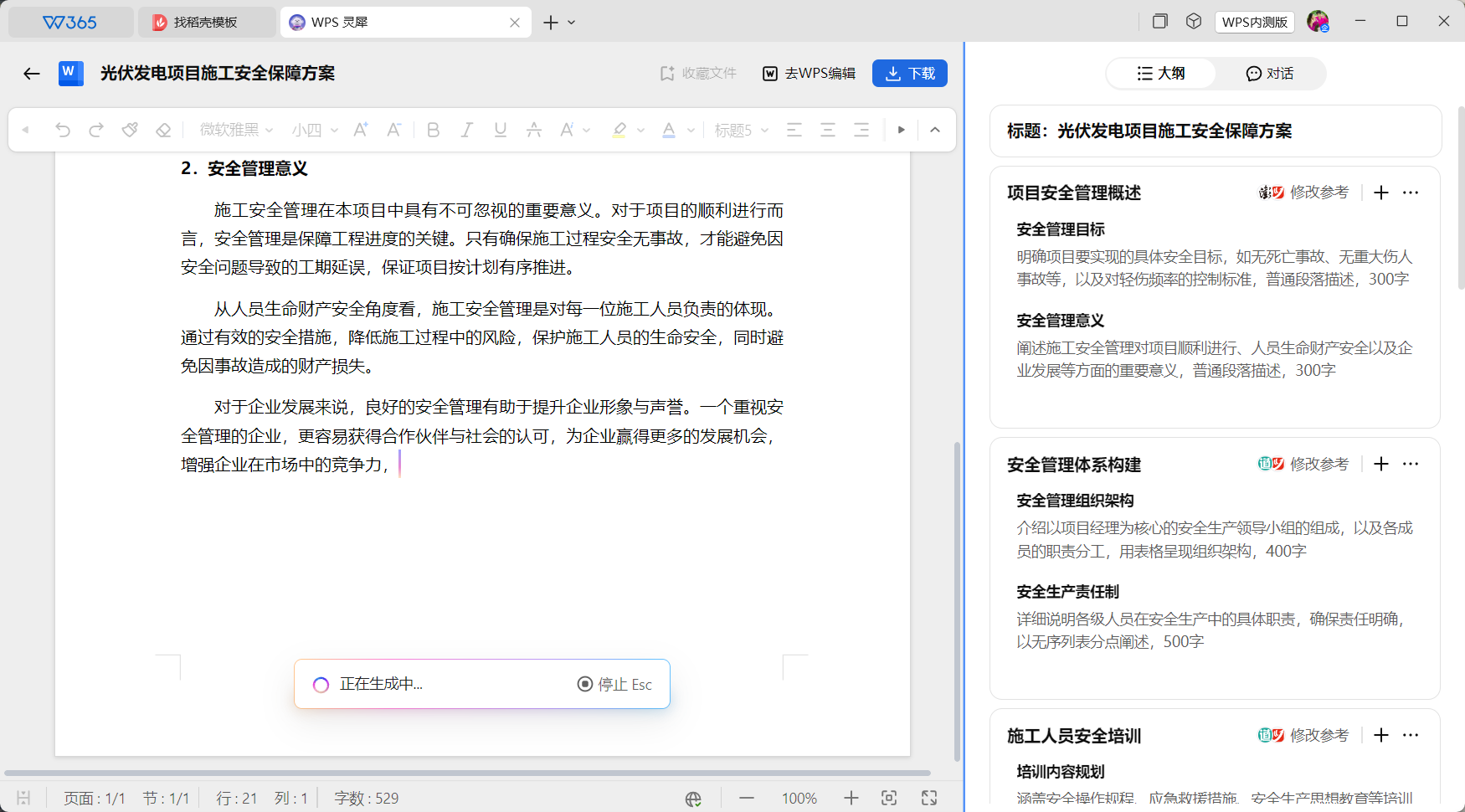Click the undo arrow in toolbar
Screen dimensions: 1465x812
click(63, 130)
